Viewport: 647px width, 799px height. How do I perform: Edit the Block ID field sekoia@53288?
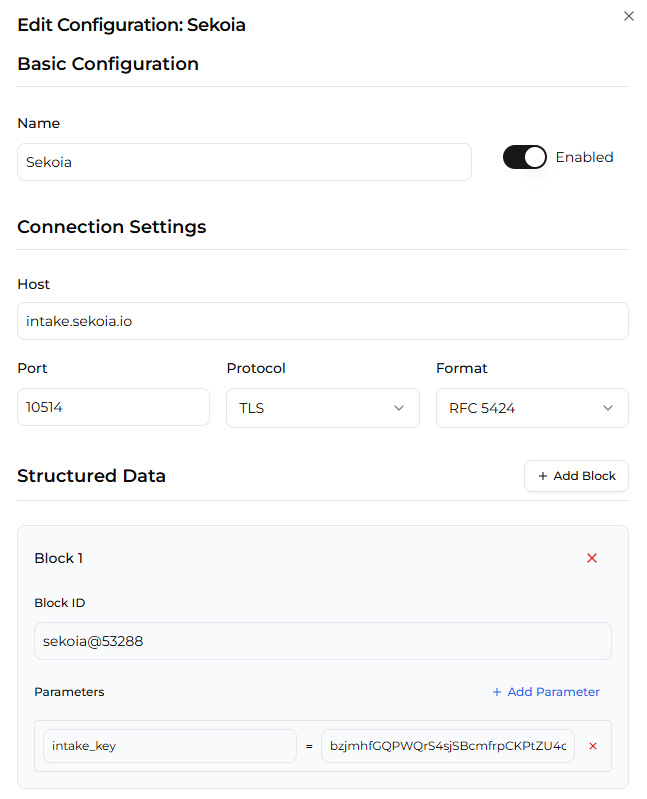coord(322,641)
